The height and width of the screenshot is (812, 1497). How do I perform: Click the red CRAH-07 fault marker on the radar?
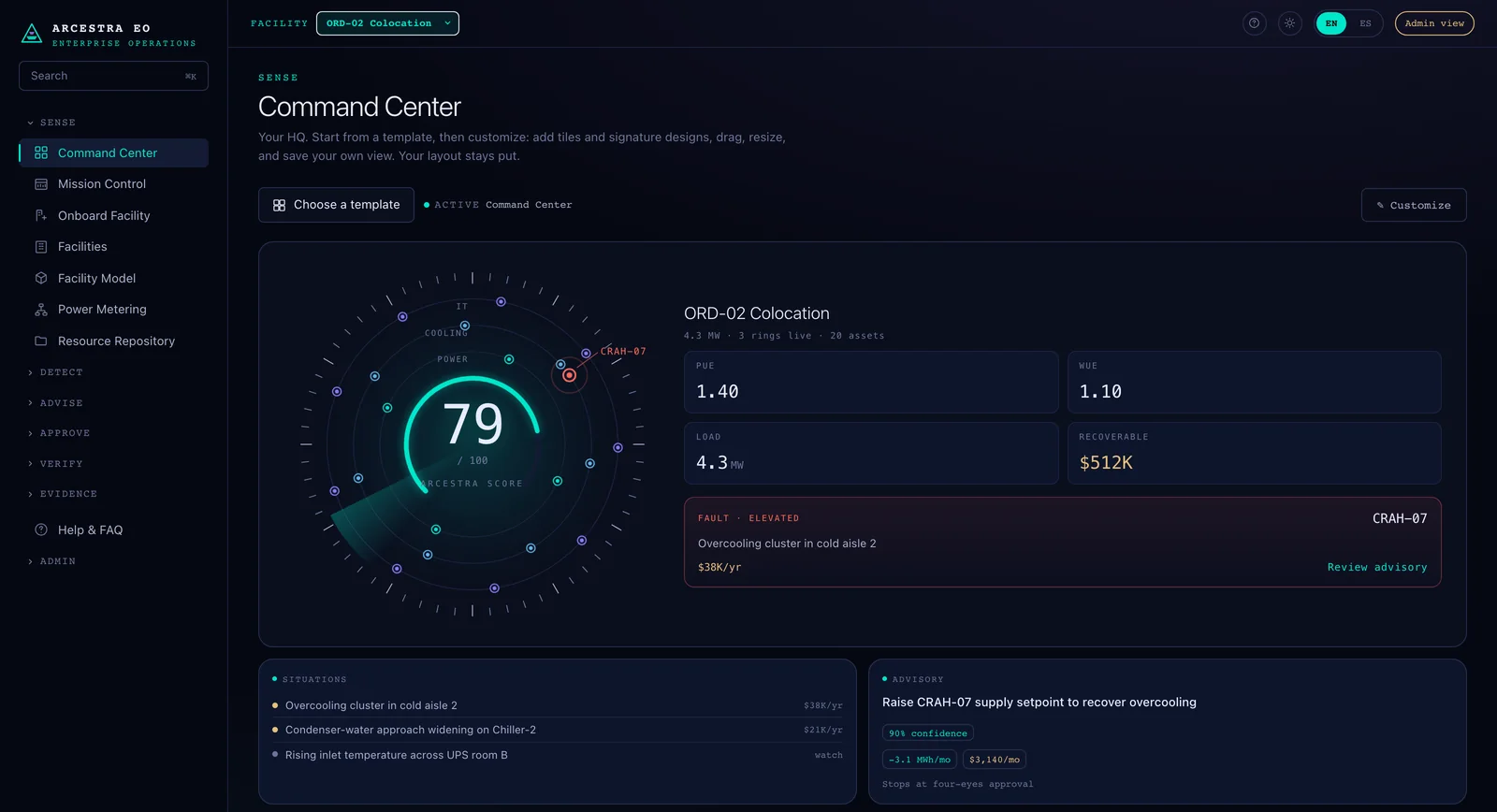pyautogui.click(x=569, y=375)
